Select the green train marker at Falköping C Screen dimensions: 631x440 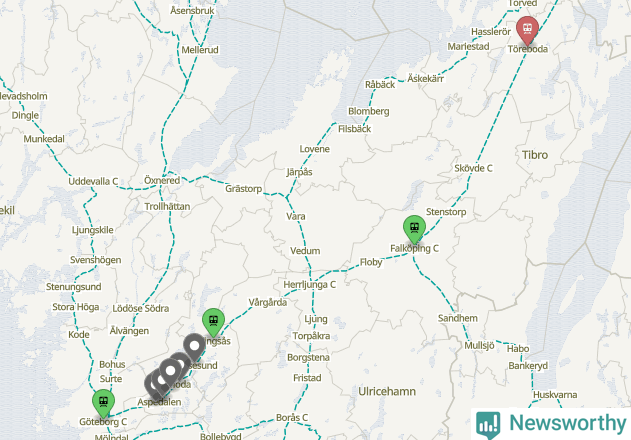pos(414,229)
